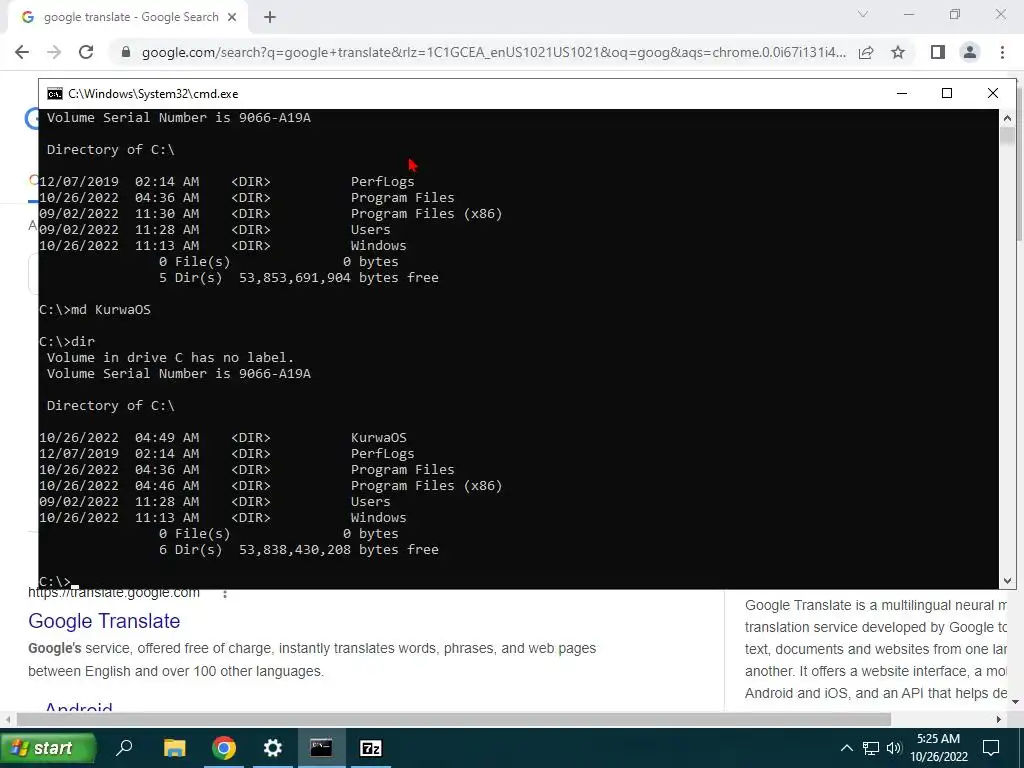The height and width of the screenshot is (768, 1024).
Task: Click the KurwaOS directory entry in cmd
Action: click(379, 438)
